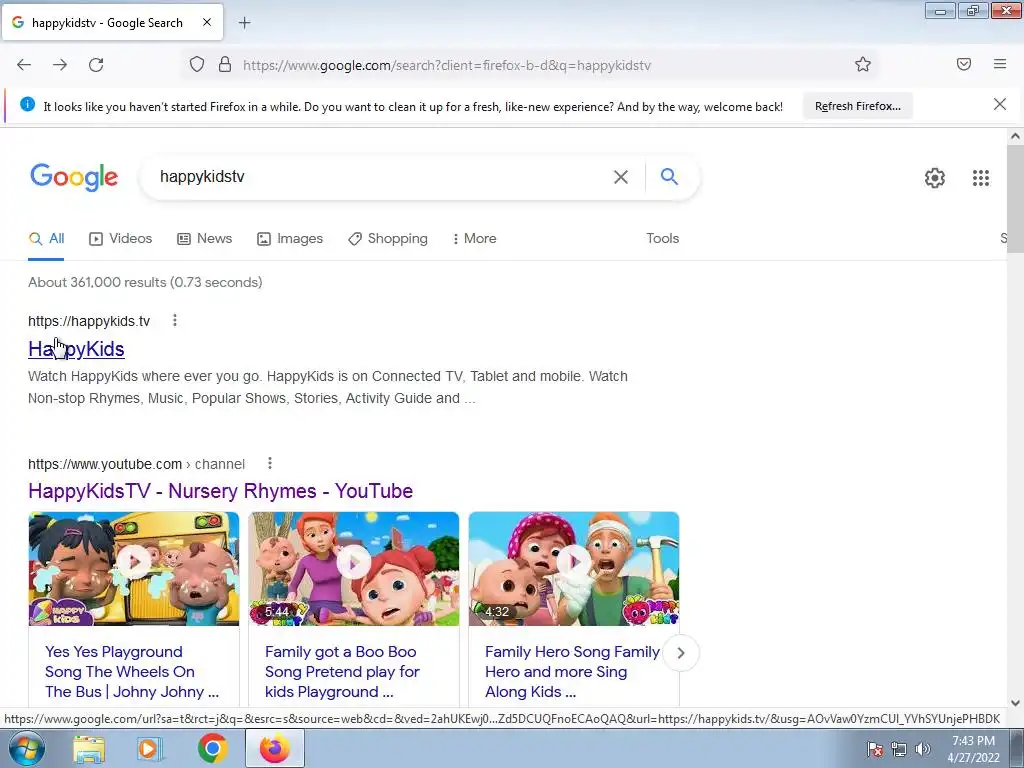Switch to the Shopping tab

[x=388, y=238]
